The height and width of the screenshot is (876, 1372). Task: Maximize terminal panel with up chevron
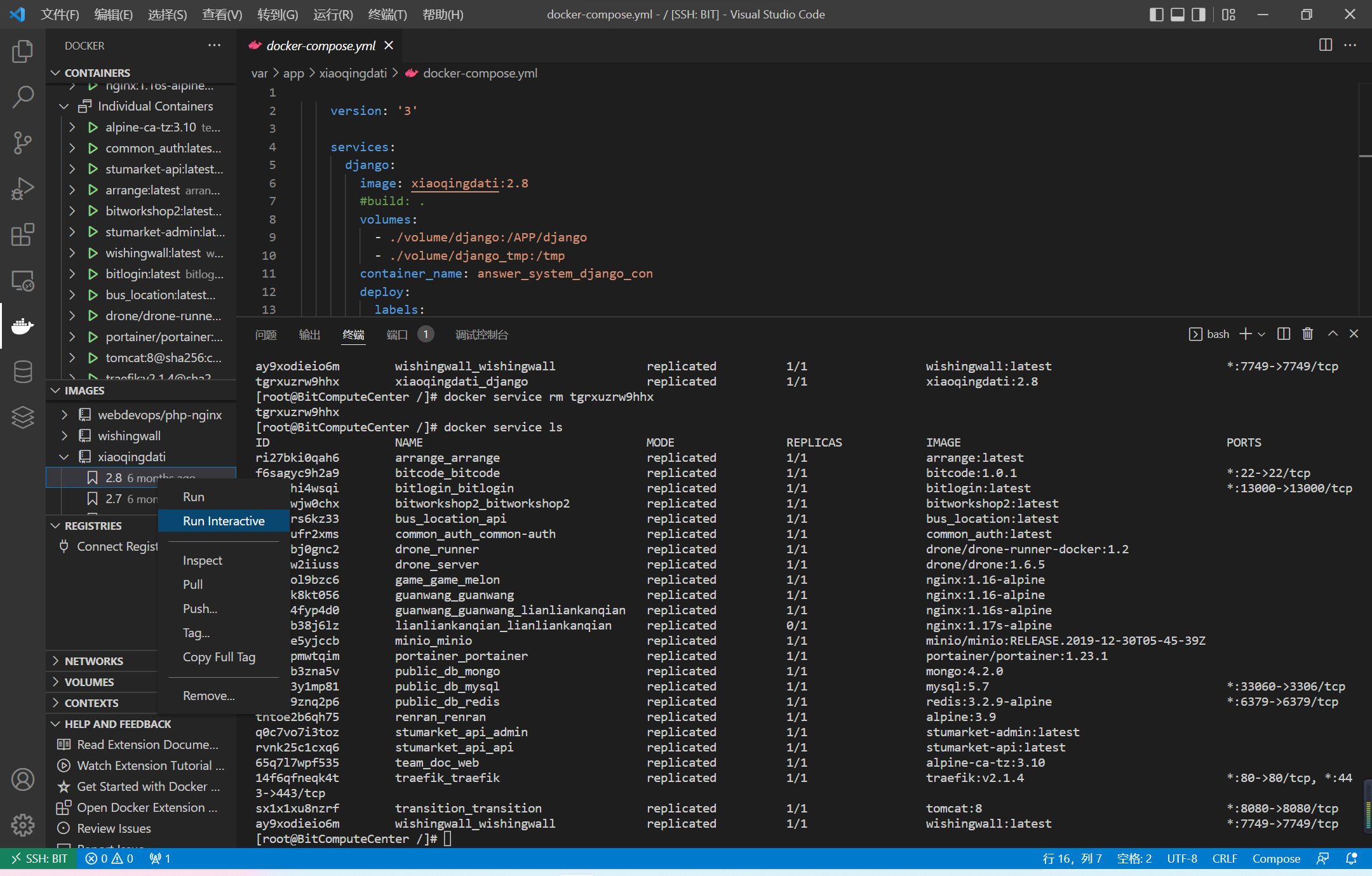1333,334
